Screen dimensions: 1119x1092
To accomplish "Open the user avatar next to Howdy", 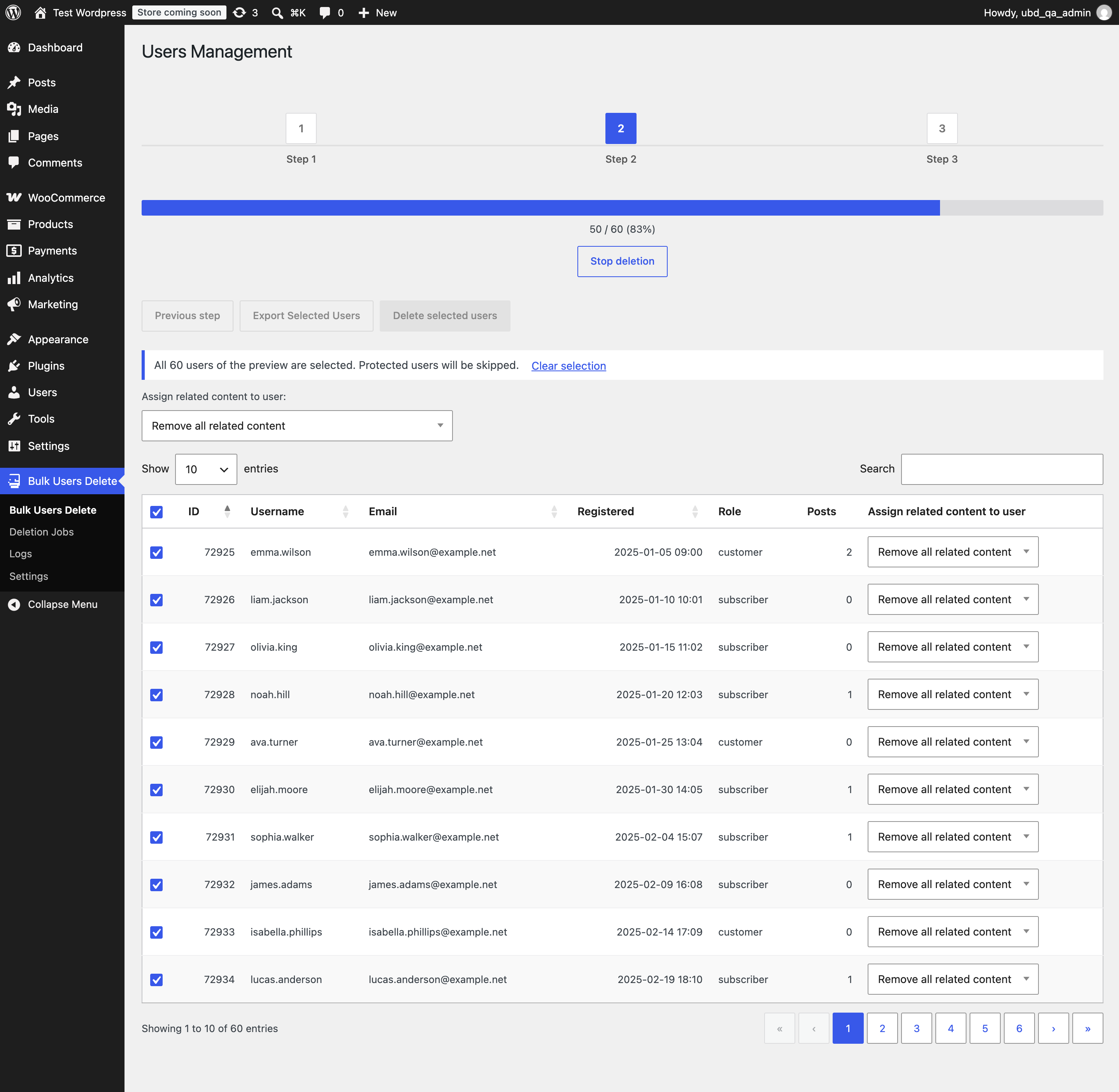I will coord(1104,12).
